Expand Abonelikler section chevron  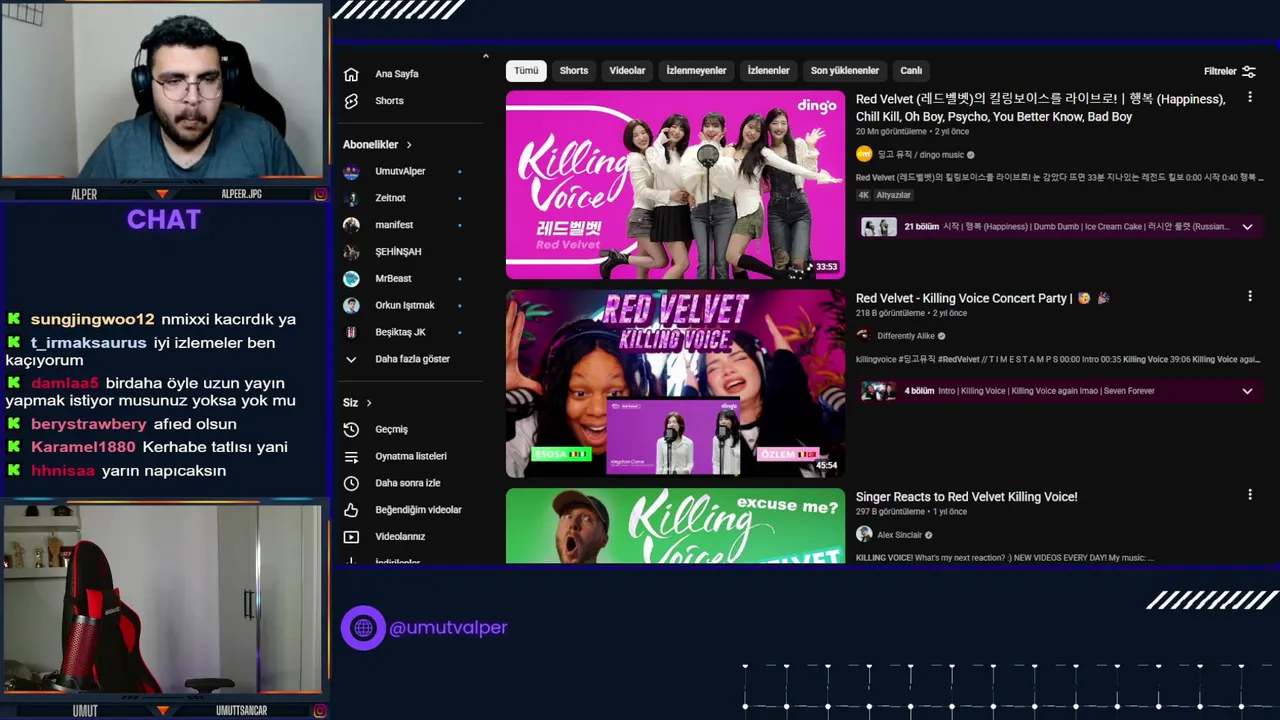(x=409, y=145)
